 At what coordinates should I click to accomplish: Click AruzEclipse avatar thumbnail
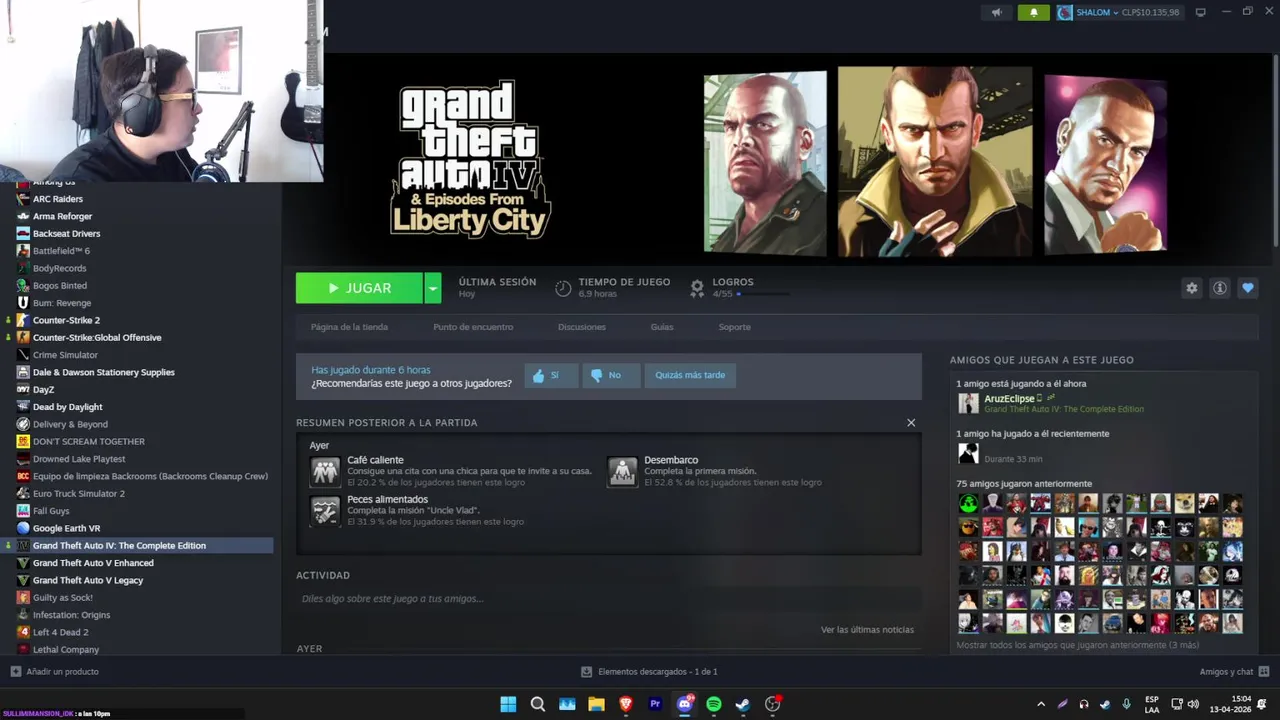point(968,403)
